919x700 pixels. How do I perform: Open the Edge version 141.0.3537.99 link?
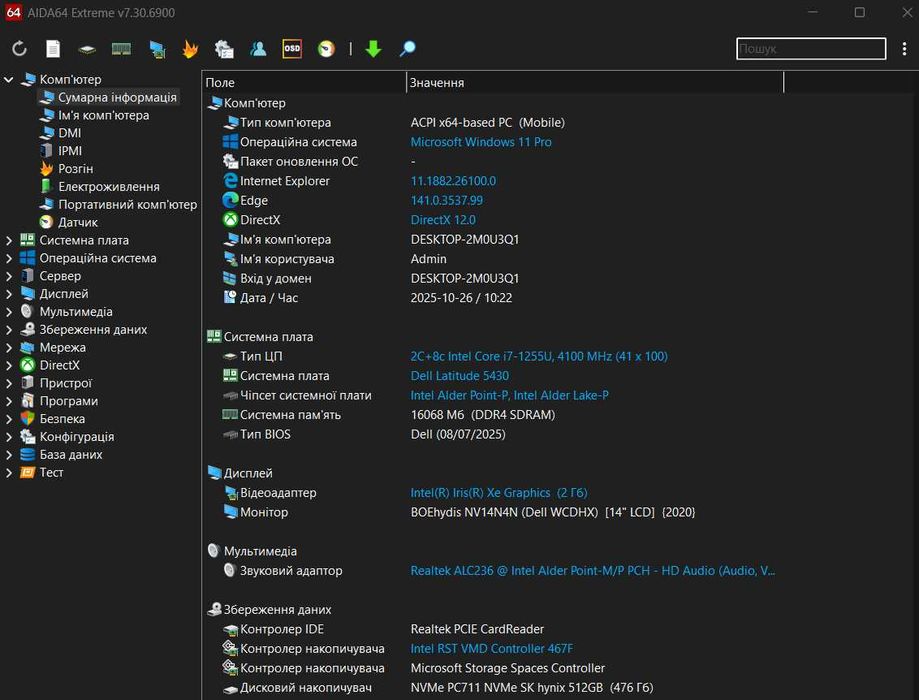[x=447, y=201]
